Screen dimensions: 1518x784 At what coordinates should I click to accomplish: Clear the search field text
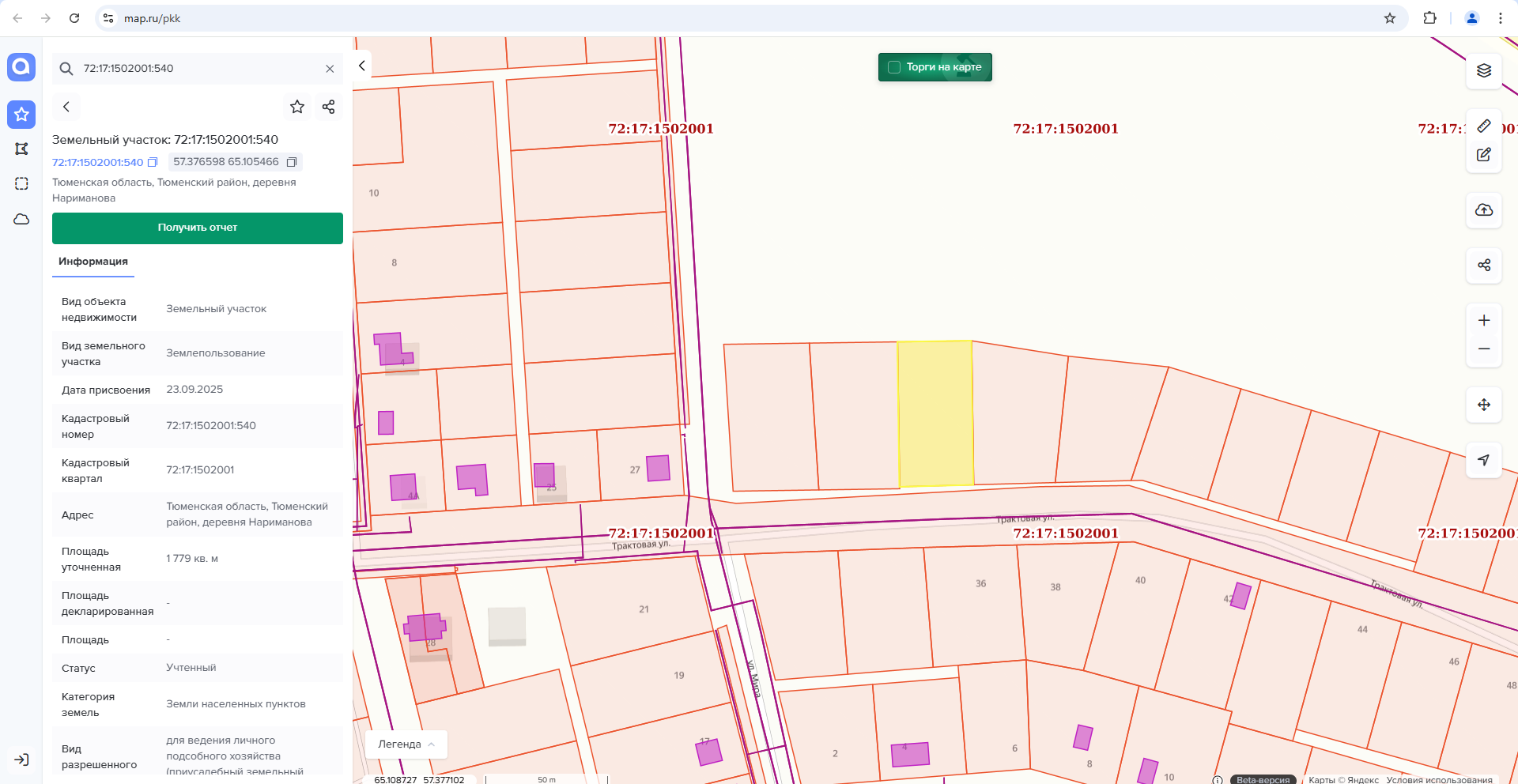tap(330, 69)
